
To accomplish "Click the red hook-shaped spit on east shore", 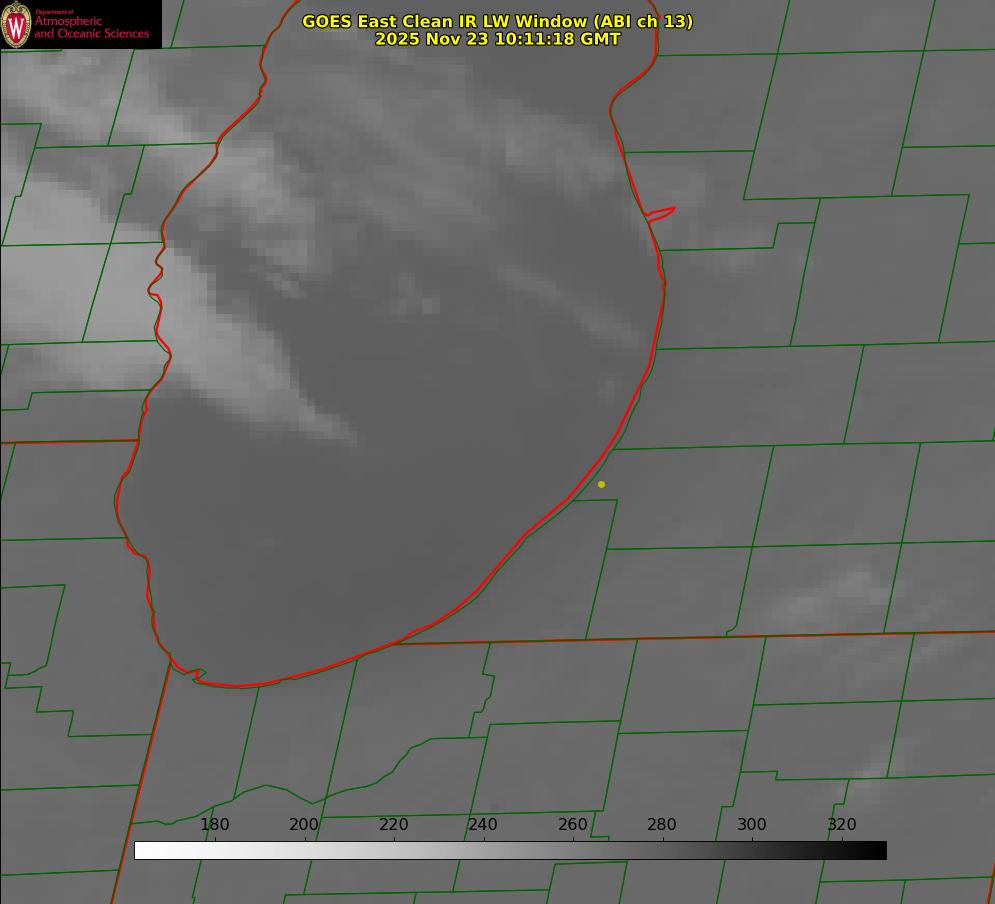I will coord(662,213).
